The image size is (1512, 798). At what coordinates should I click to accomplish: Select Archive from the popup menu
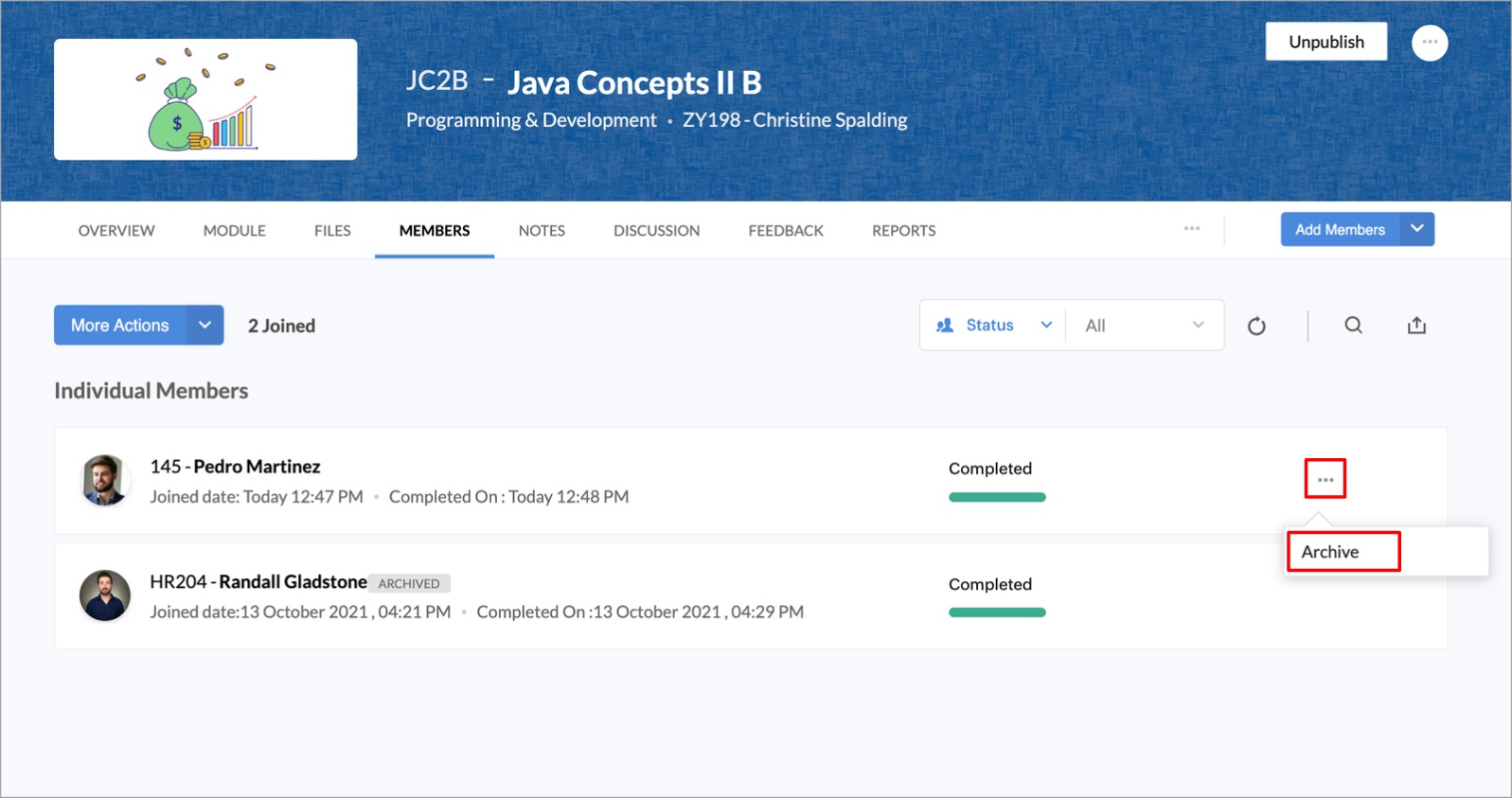[1330, 552]
